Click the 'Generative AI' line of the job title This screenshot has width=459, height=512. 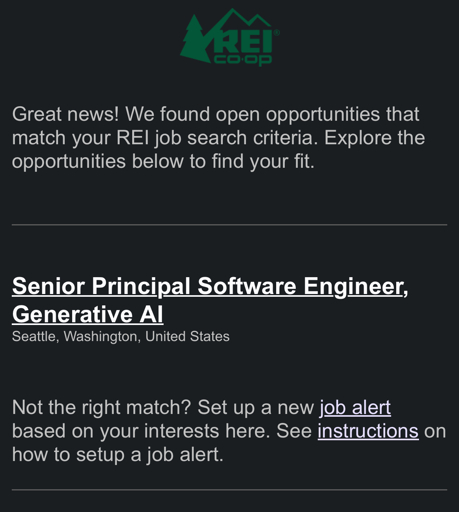tap(88, 314)
